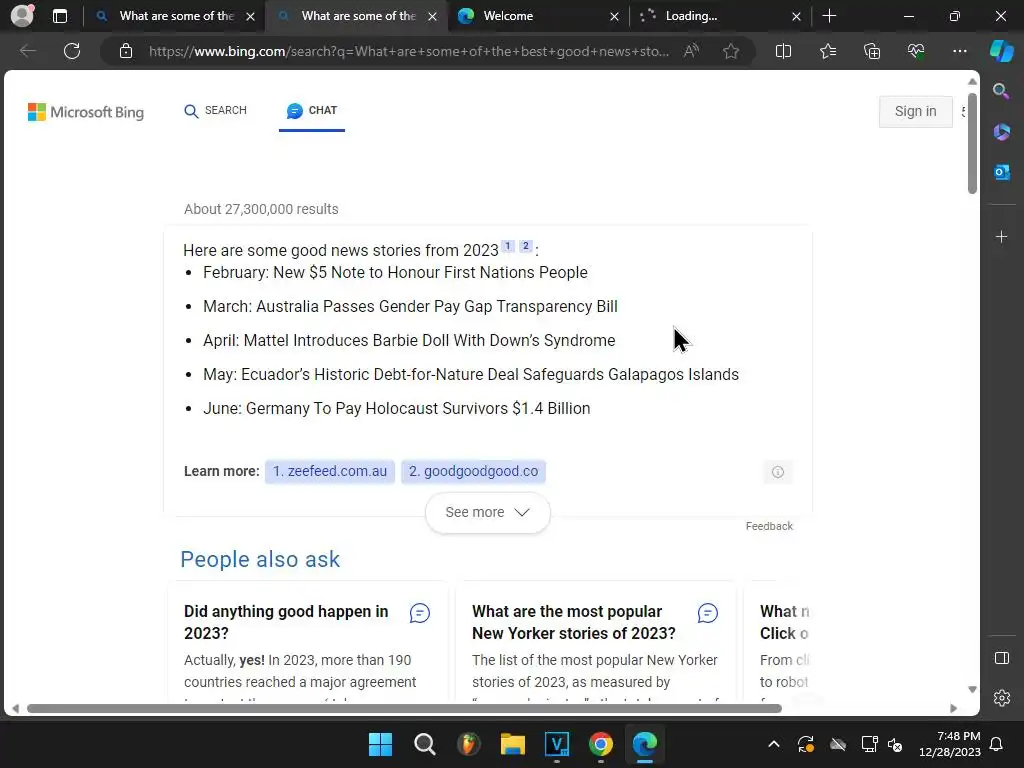
Task: Open the taskbar clock 7:48 PM
Action: click(950, 744)
